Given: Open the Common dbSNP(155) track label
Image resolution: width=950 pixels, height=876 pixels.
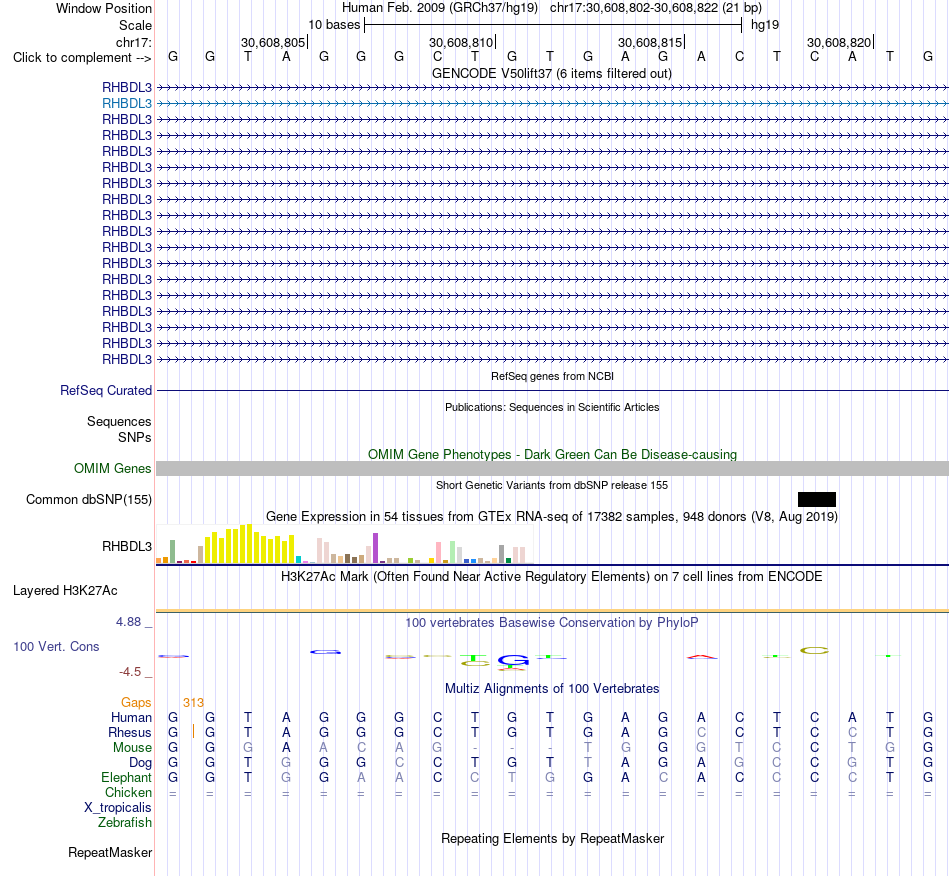Looking at the screenshot, I should click(x=88, y=499).
